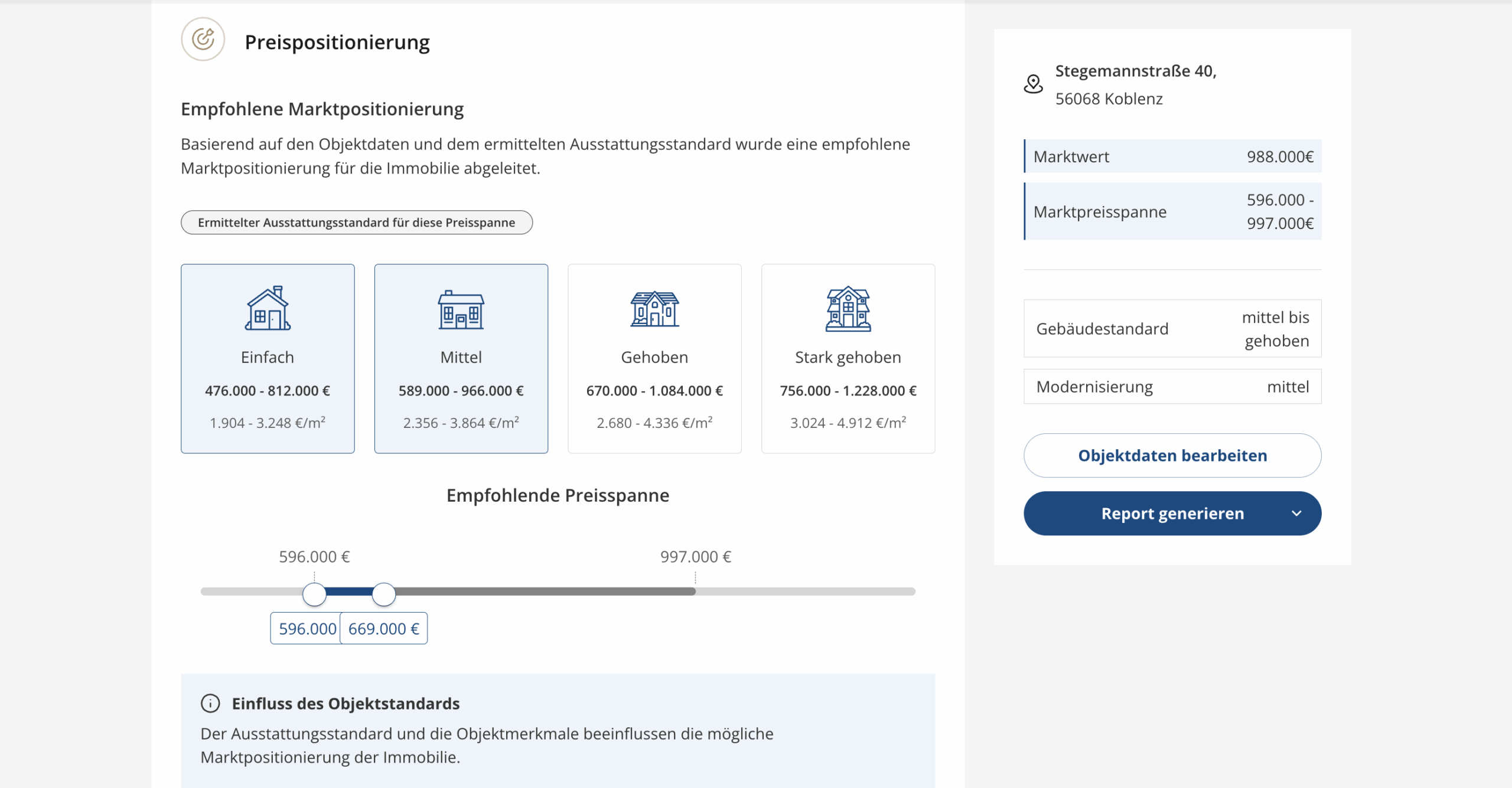The width and height of the screenshot is (1512, 788).
Task: Select the Gehoben standard card
Action: click(x=654, y=359)
